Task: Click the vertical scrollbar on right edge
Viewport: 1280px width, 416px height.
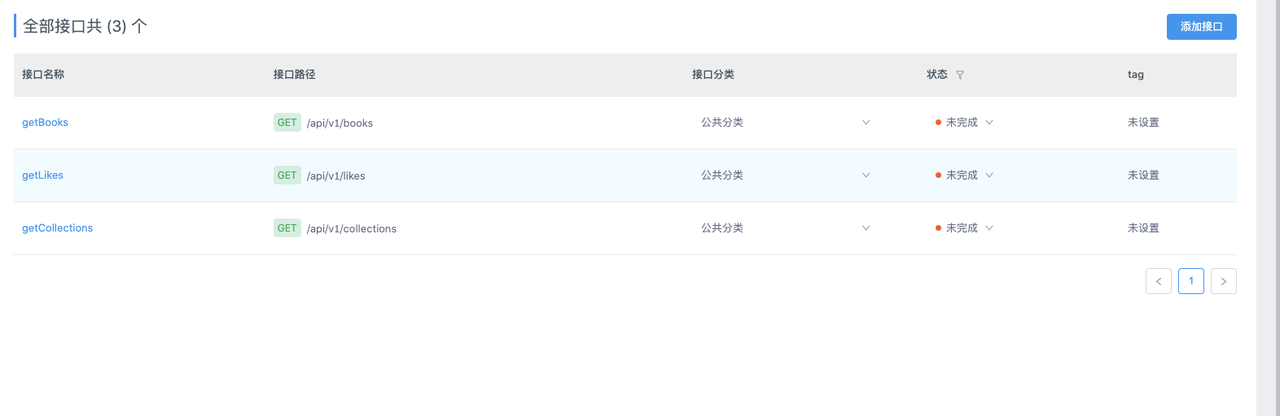Action: pos(1268,208)
